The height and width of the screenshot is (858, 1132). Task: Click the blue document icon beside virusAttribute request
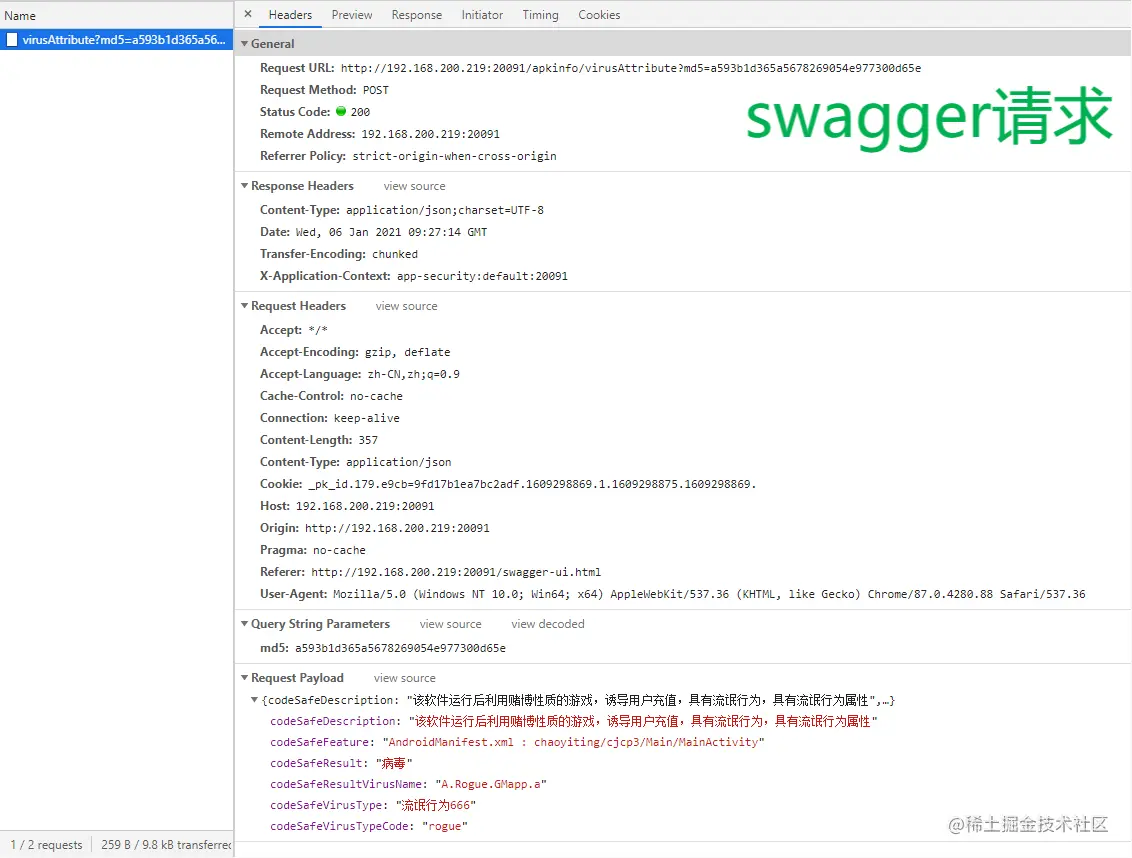click(12, 38)
